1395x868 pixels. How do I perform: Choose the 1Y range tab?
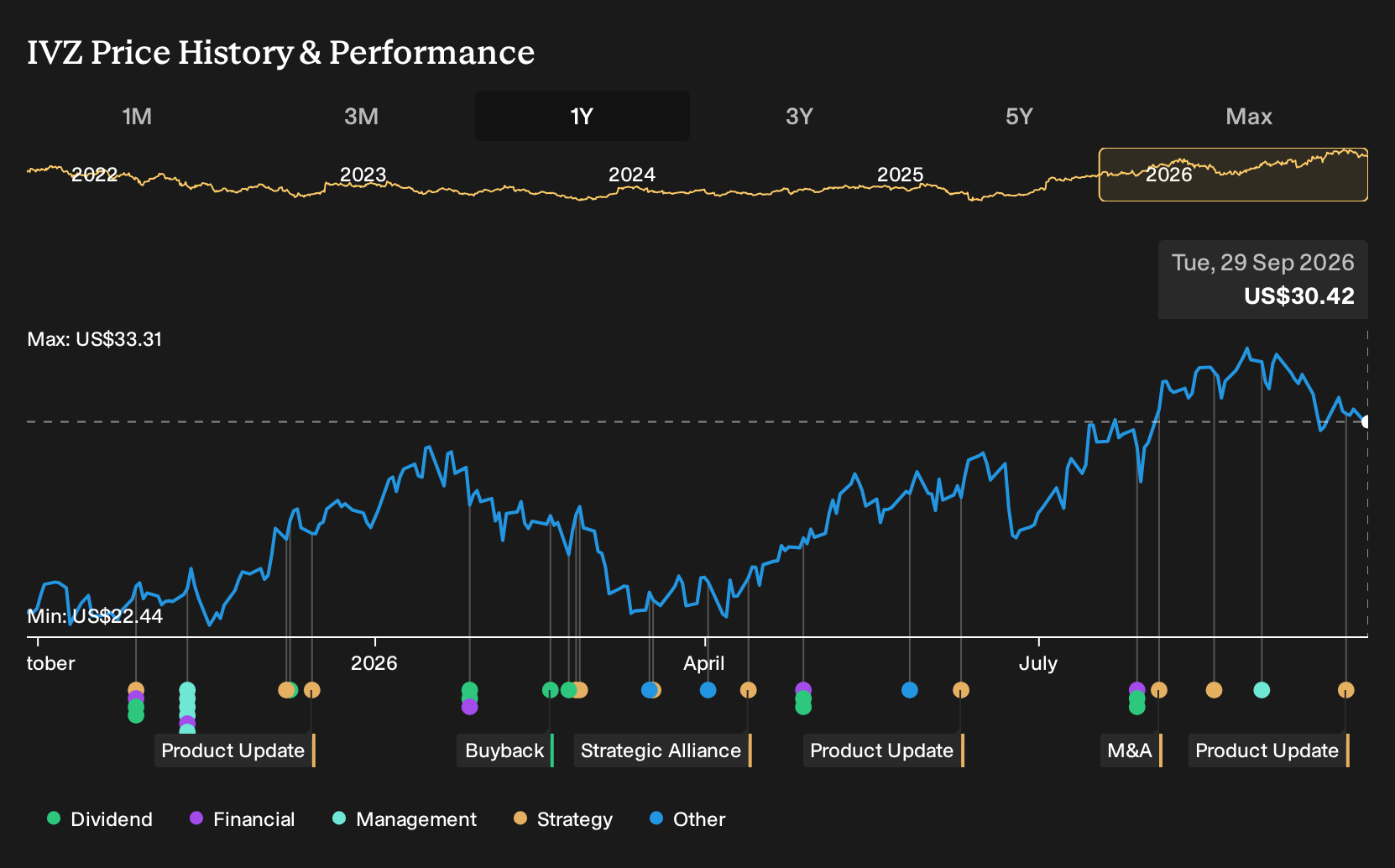[x=583, y=116]
